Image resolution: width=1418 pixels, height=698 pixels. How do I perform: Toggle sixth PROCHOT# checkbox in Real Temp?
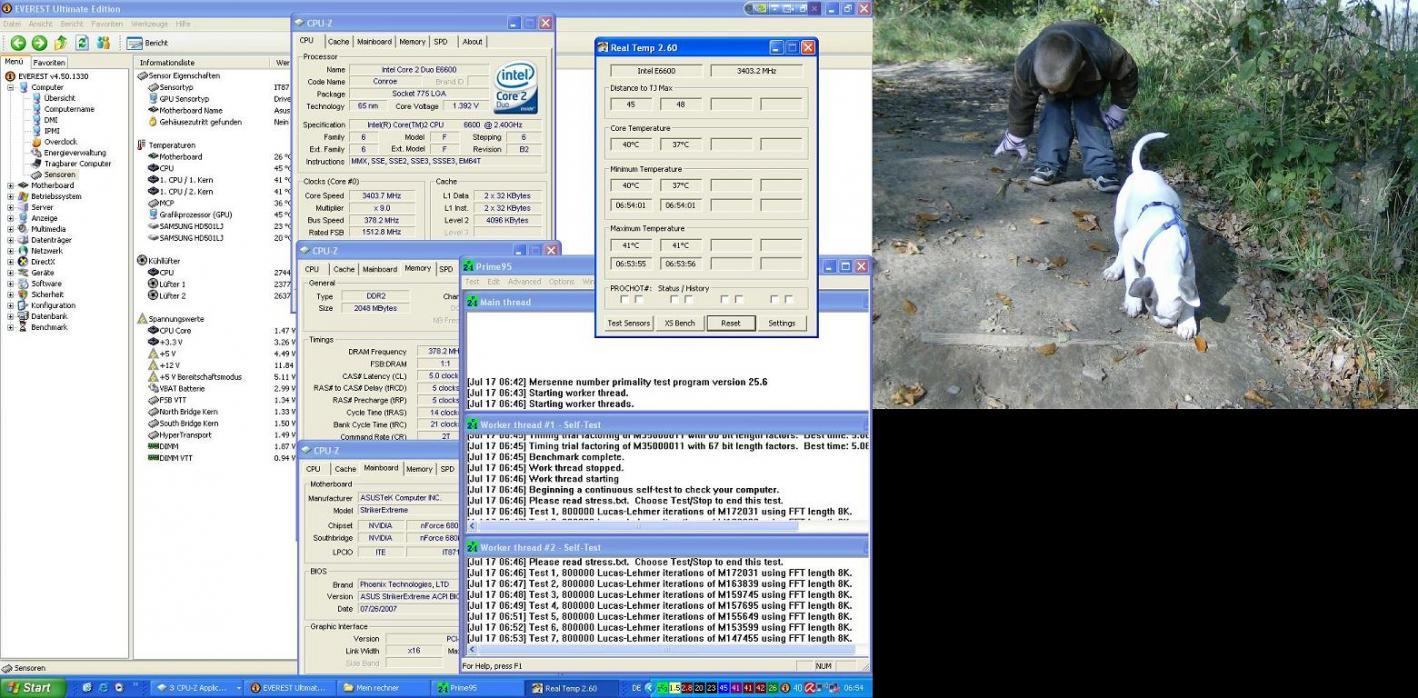coord(739,299)
